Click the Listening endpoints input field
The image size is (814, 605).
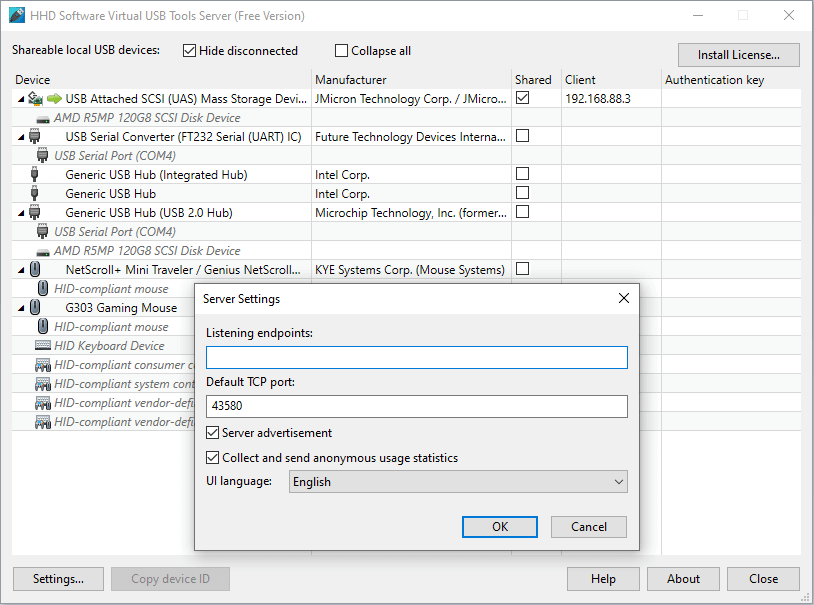click(417, 357)
